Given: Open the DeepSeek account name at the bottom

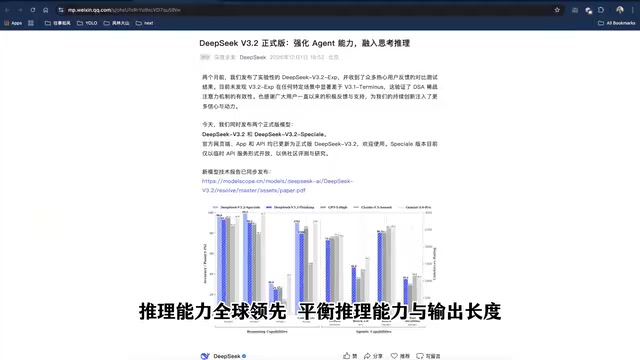Looking at the screenshot, I should point(227,356).
